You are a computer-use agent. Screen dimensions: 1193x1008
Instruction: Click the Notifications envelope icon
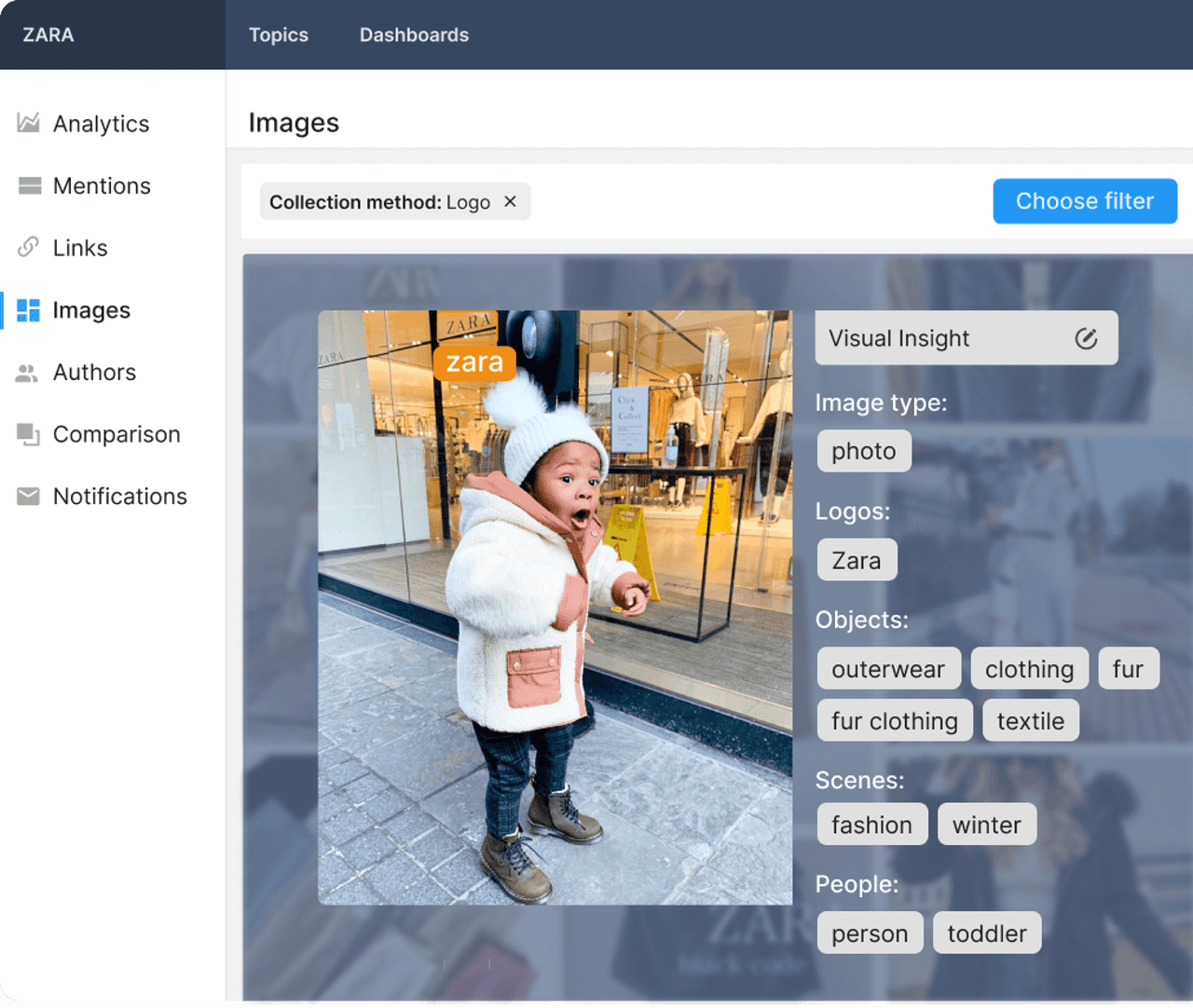click(x=28, y=497)
